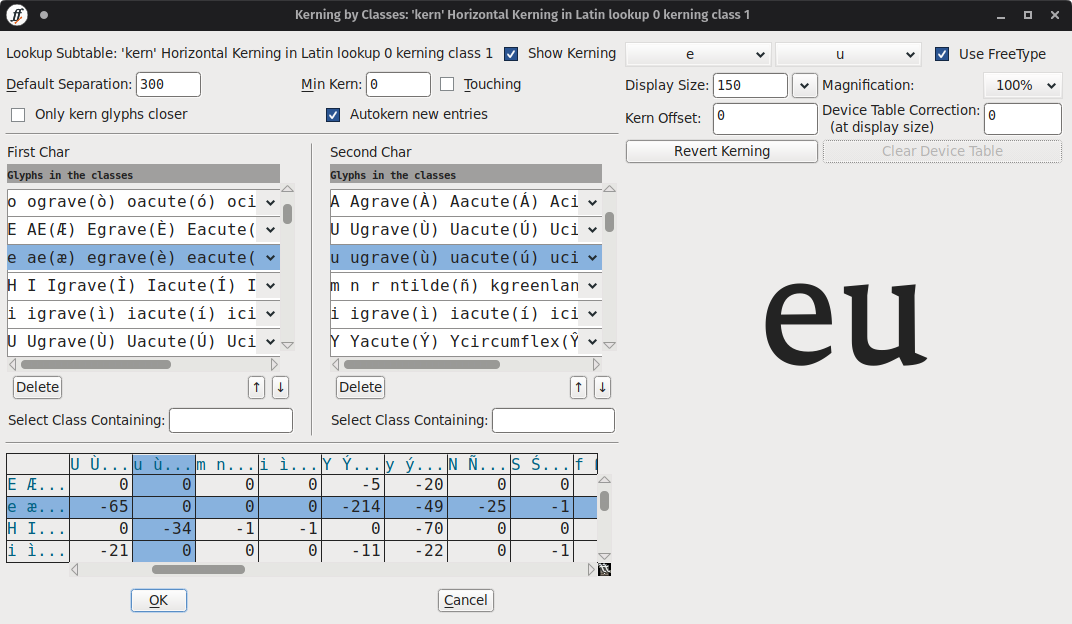1072x624 pixels.
Task: Click Delete under Second Char list
Action: click(360, 388)
